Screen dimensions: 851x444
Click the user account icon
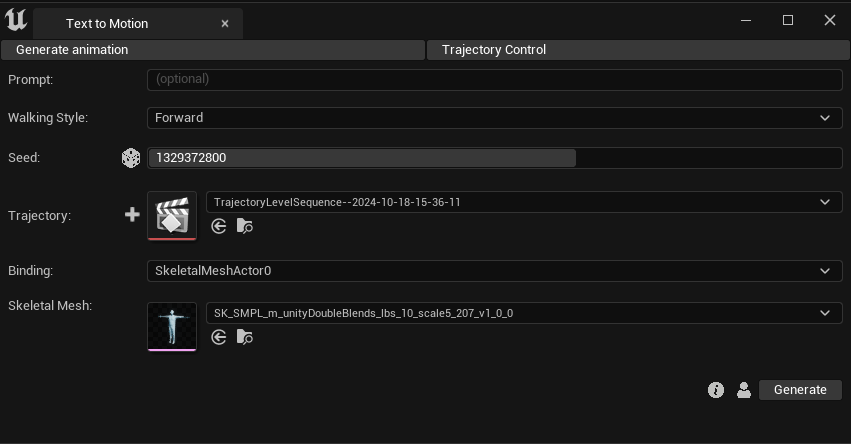click(x=743, y=390)
